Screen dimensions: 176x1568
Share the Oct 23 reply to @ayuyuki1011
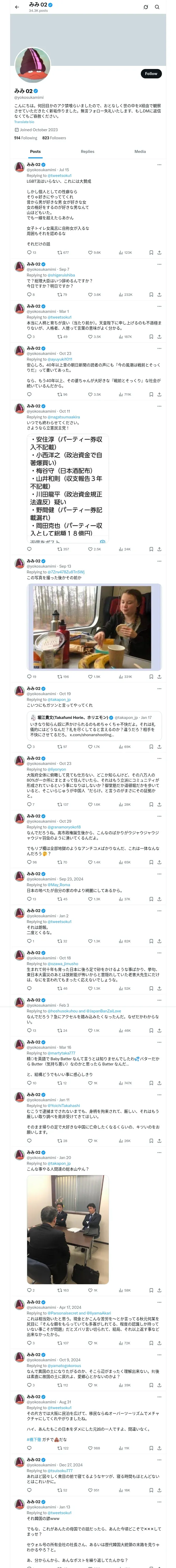coord(159,394)
